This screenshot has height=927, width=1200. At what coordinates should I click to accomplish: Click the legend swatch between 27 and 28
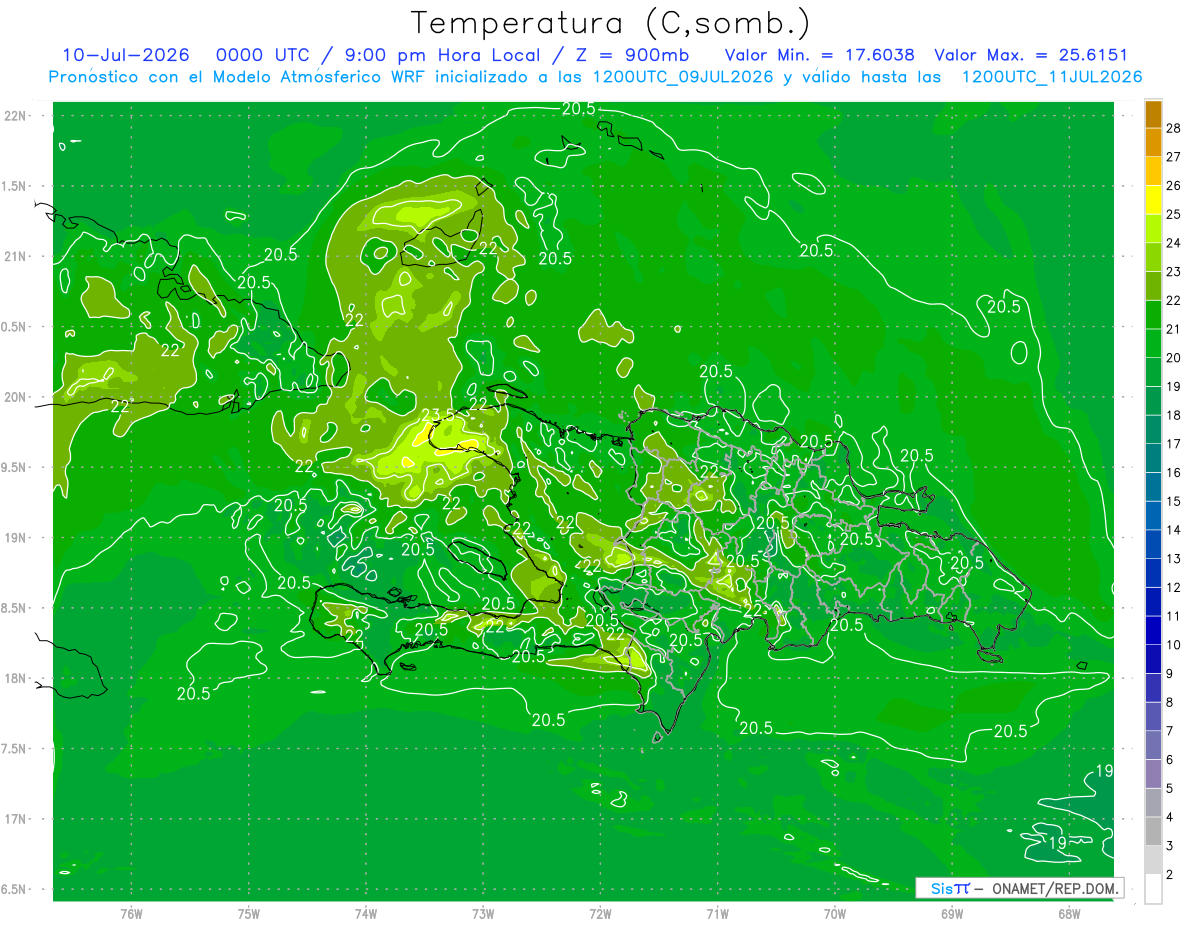1153,142
